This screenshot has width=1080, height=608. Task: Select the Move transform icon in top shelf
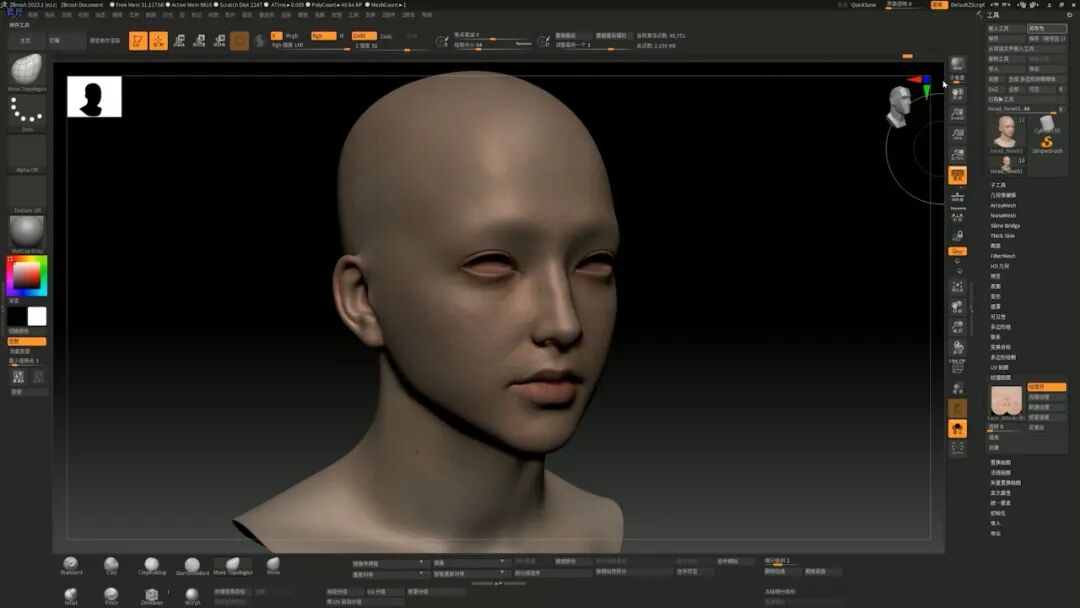179,41
